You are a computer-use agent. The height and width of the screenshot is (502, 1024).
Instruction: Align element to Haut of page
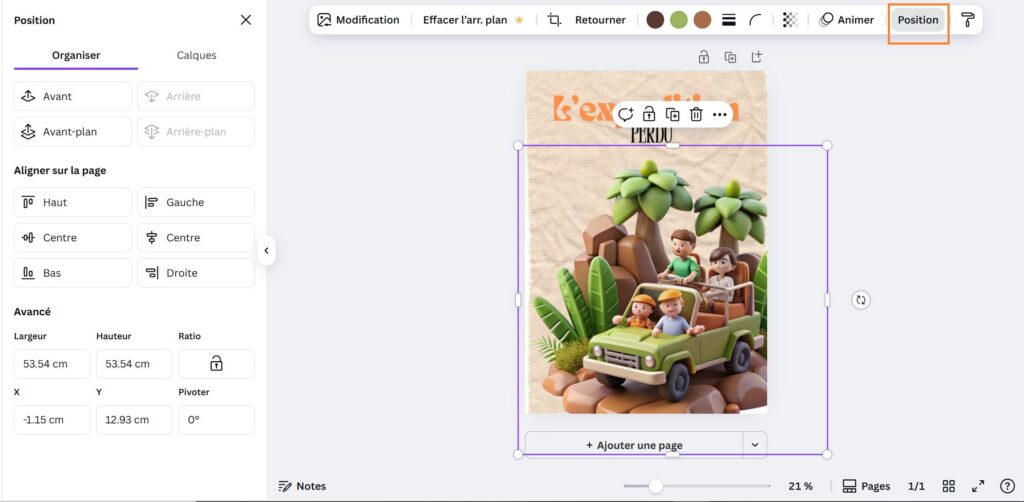72,202
